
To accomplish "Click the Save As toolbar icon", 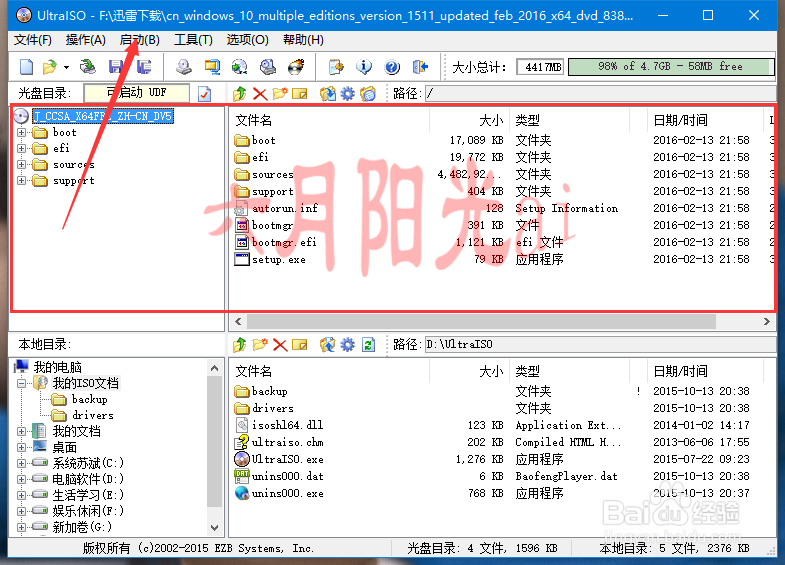I will (x=144, y=67).
